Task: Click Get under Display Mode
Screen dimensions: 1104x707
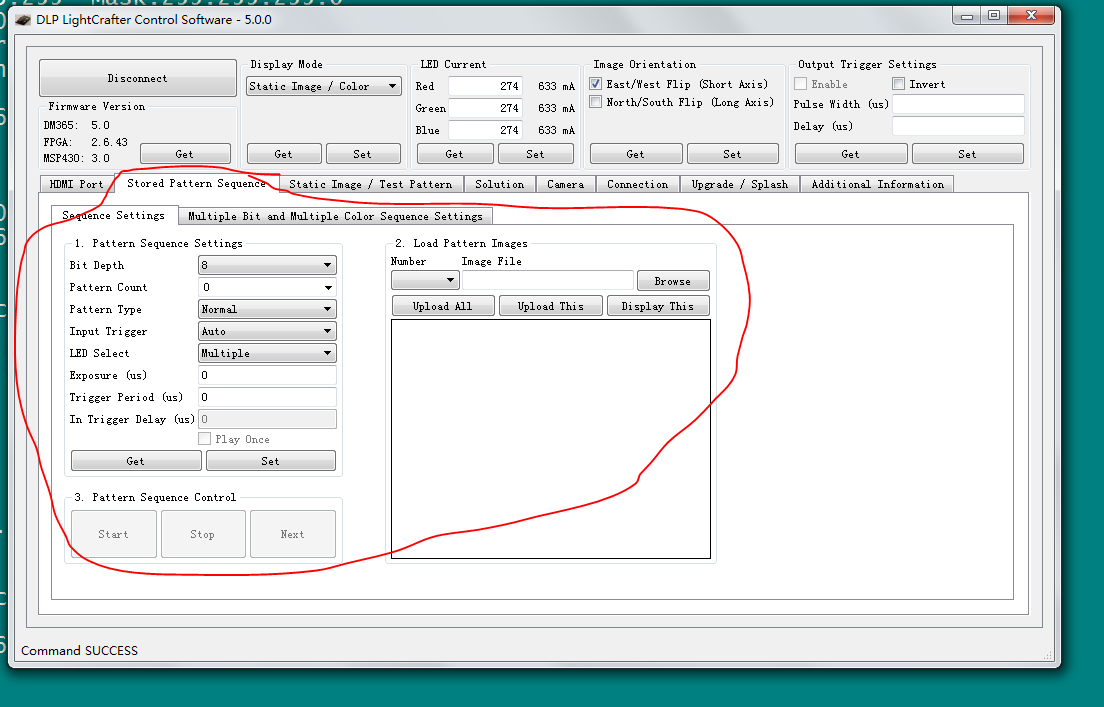Action: [x=284, y=154]
